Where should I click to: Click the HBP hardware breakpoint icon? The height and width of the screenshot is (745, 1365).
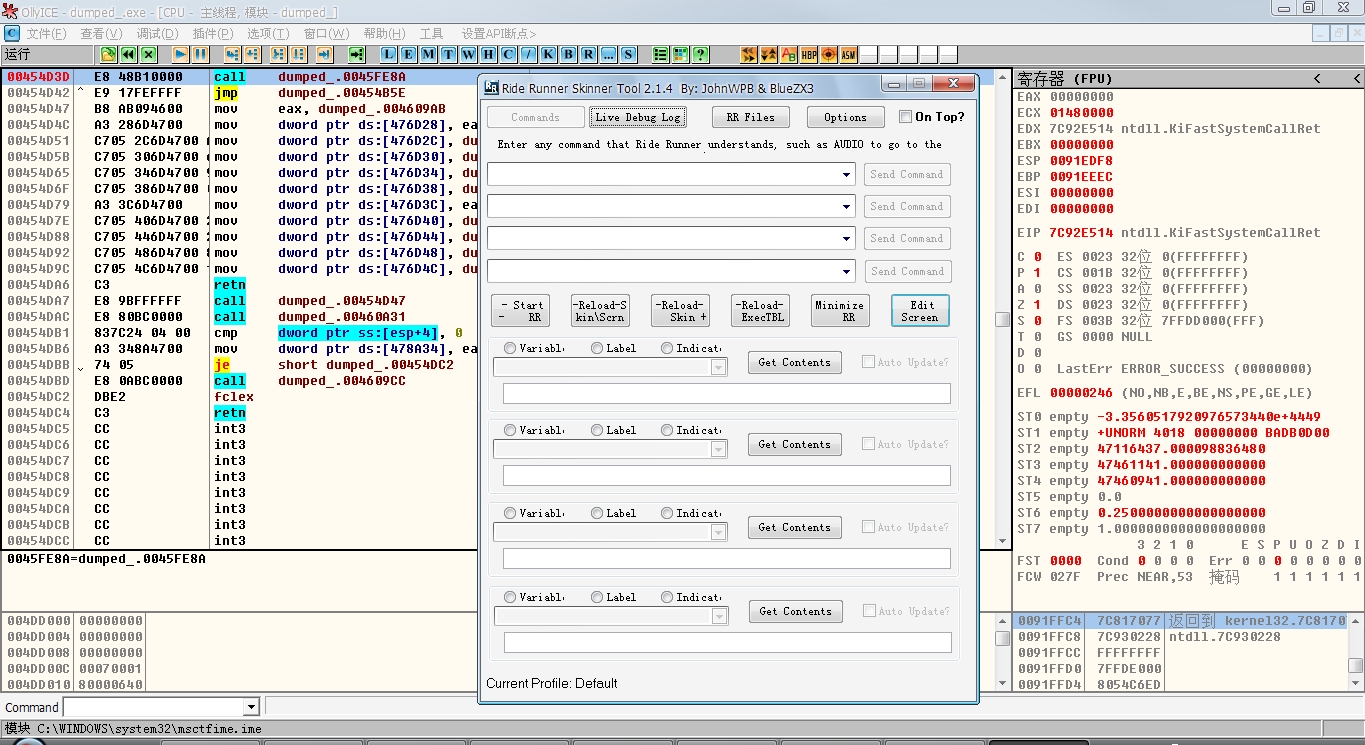click(x=808, y=54)
